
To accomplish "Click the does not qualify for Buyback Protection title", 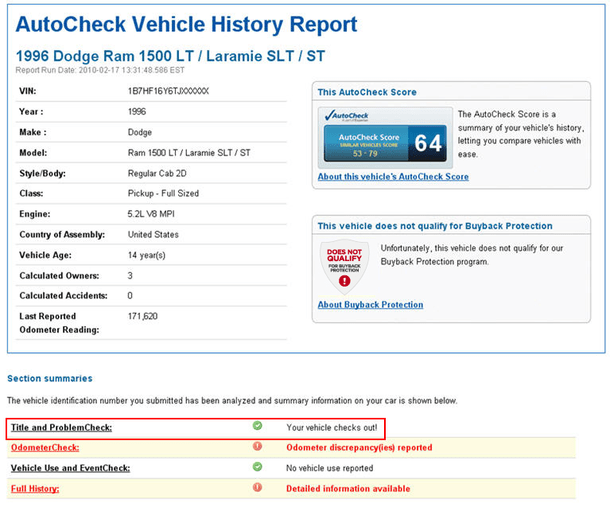I will coord(435,226).
